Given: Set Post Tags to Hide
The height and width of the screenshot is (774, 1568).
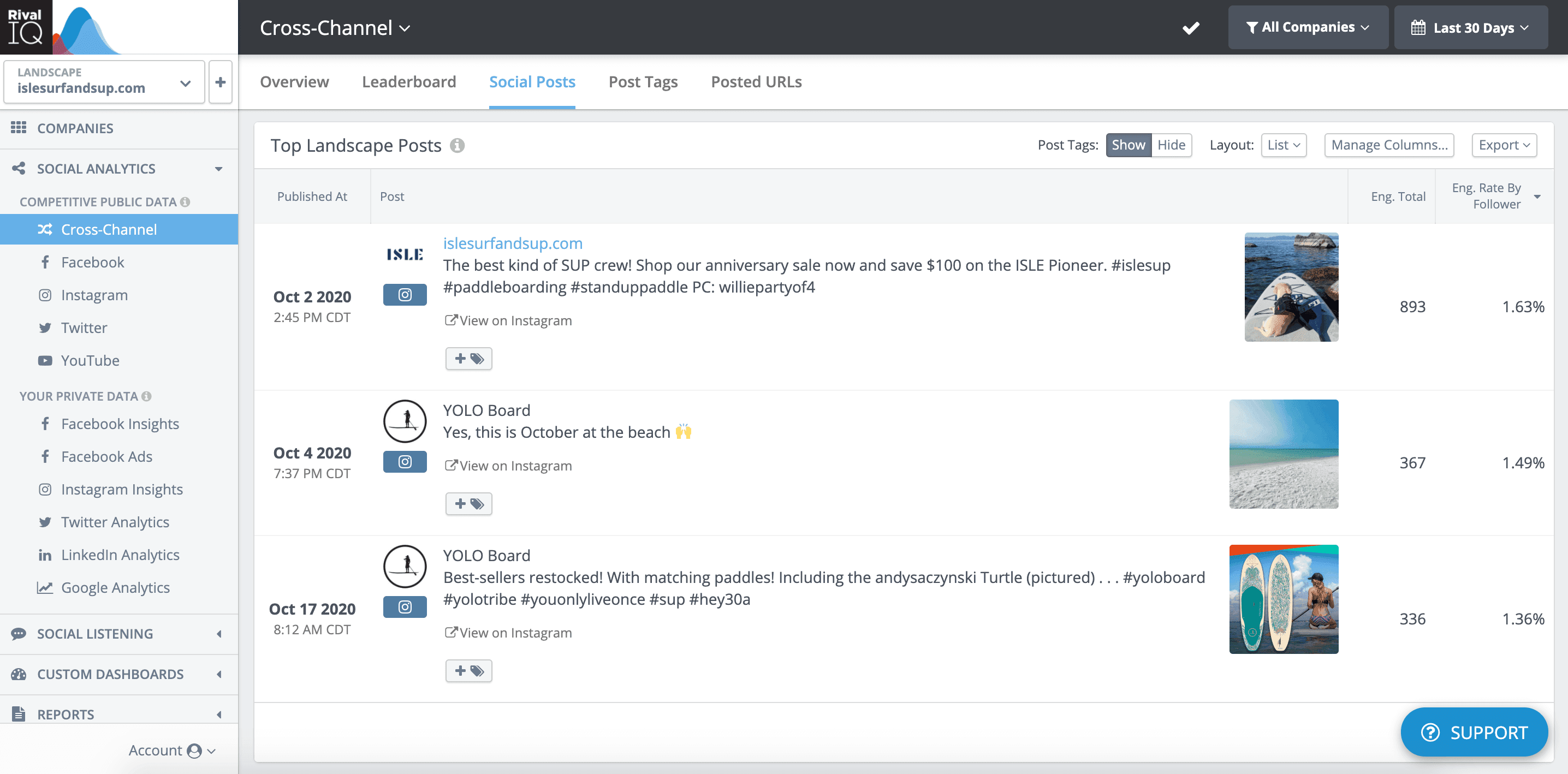Looking at the screenshot, I should pyautogui.click(x=1171, y=145).
